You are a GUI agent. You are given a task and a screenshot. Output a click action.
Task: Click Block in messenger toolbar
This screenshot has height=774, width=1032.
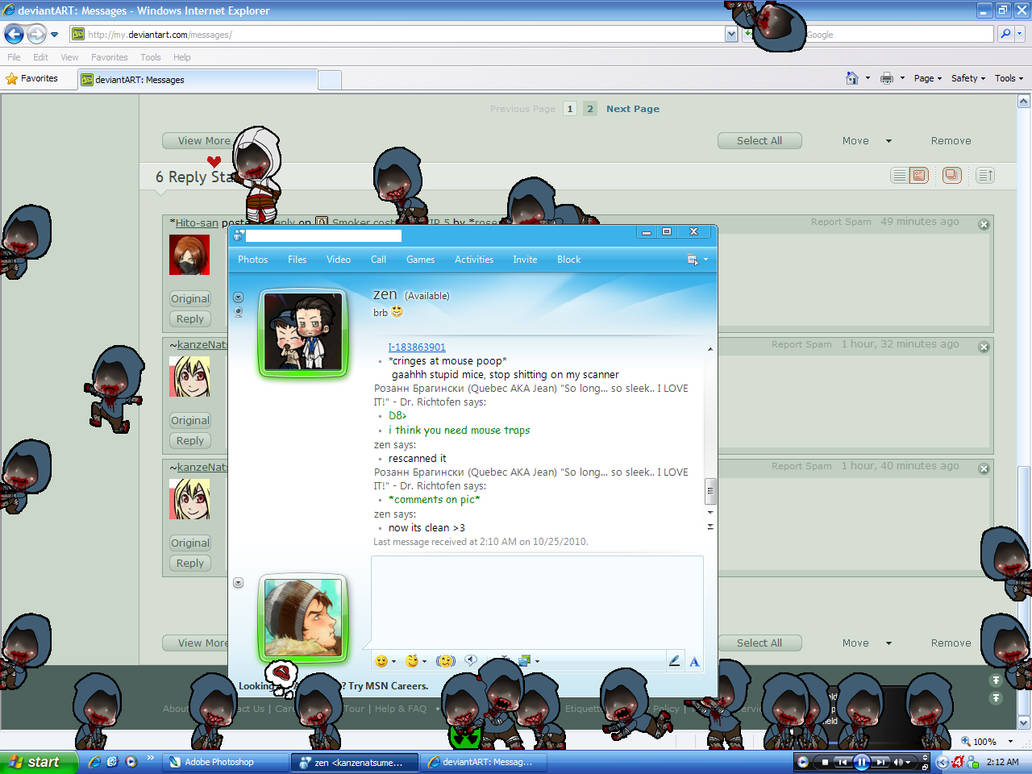coord(569,259)
